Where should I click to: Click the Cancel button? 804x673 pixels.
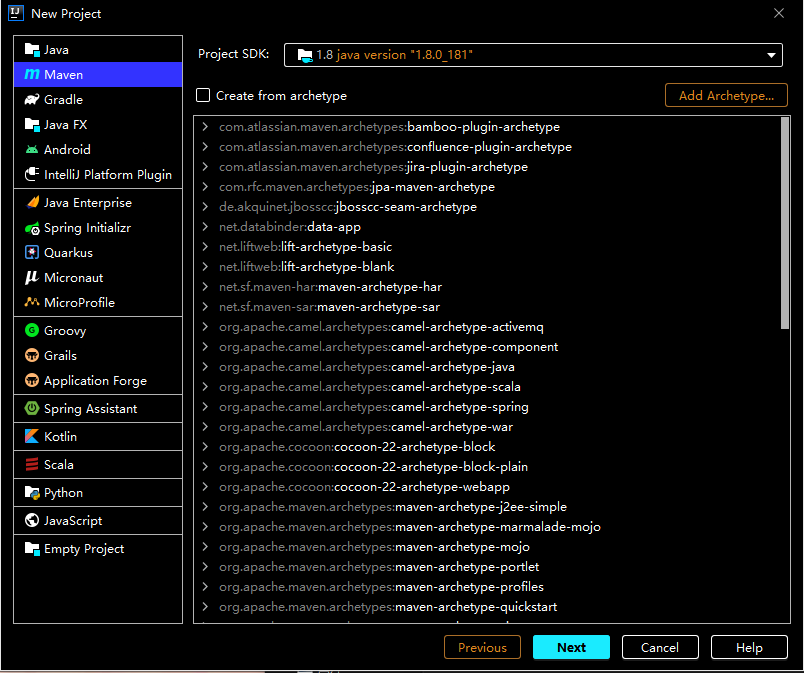click(660, 647)
